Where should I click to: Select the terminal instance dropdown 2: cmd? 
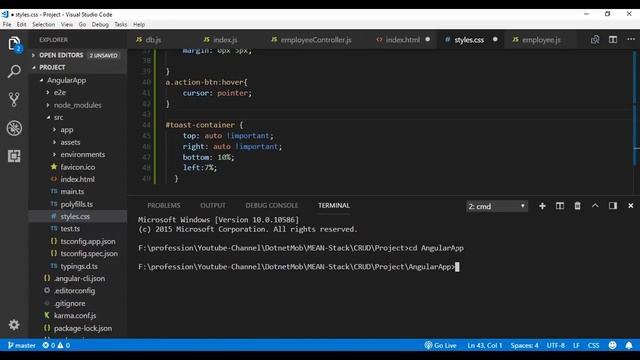(497, 206)
